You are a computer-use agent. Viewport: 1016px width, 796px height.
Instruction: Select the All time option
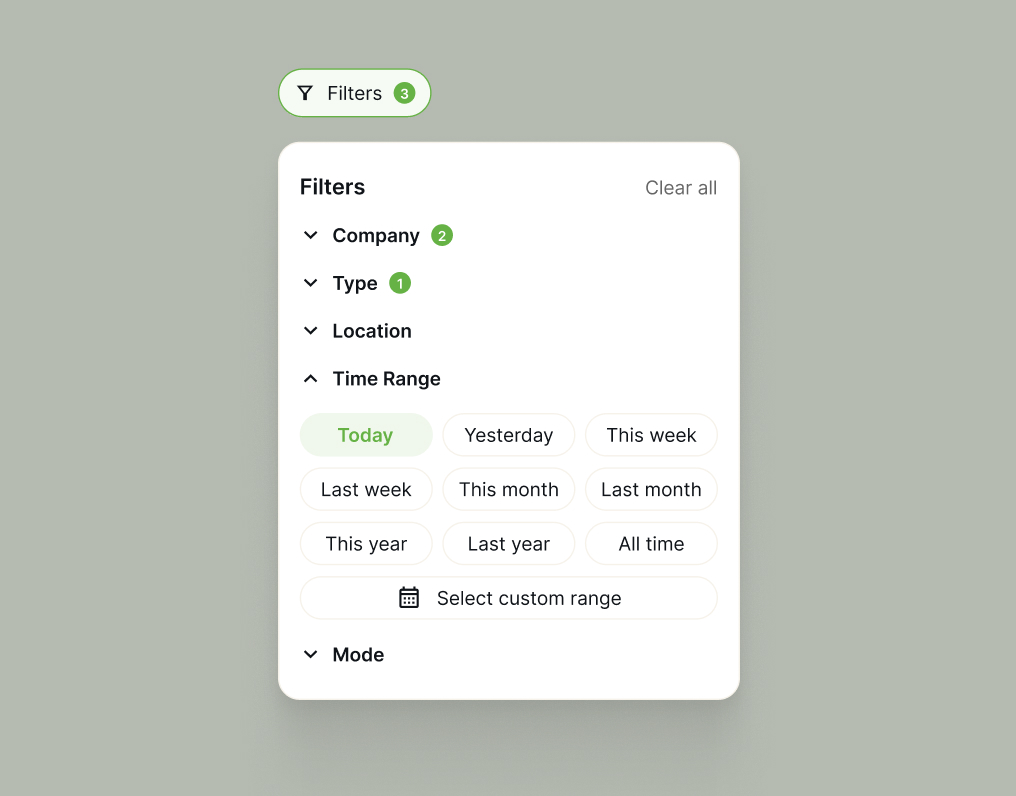click(651, 544)
